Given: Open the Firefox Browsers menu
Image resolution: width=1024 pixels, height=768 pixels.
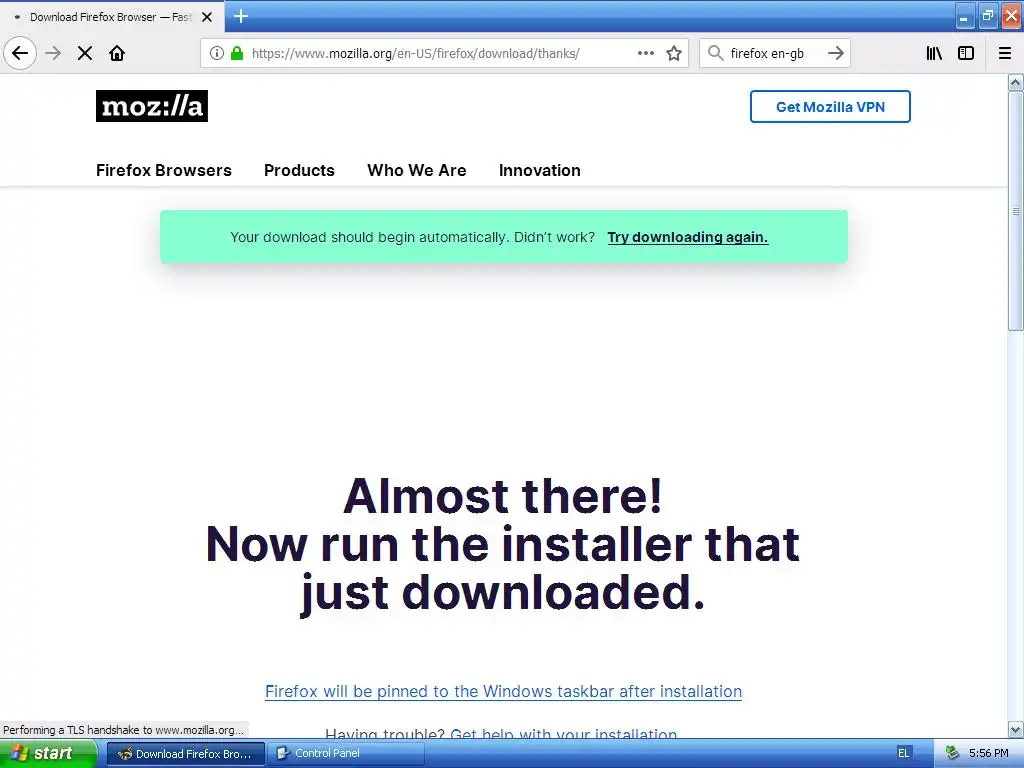Looking at the screenshot, I should click(164, 170).
